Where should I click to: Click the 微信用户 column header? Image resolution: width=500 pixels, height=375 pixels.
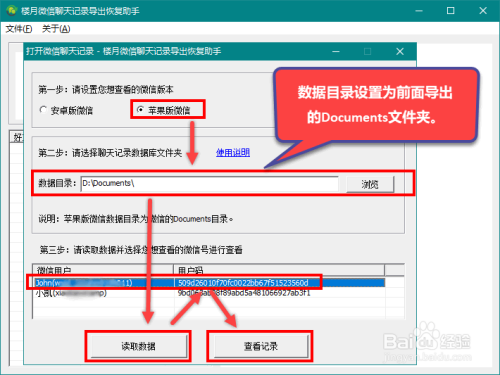(103, 270)
